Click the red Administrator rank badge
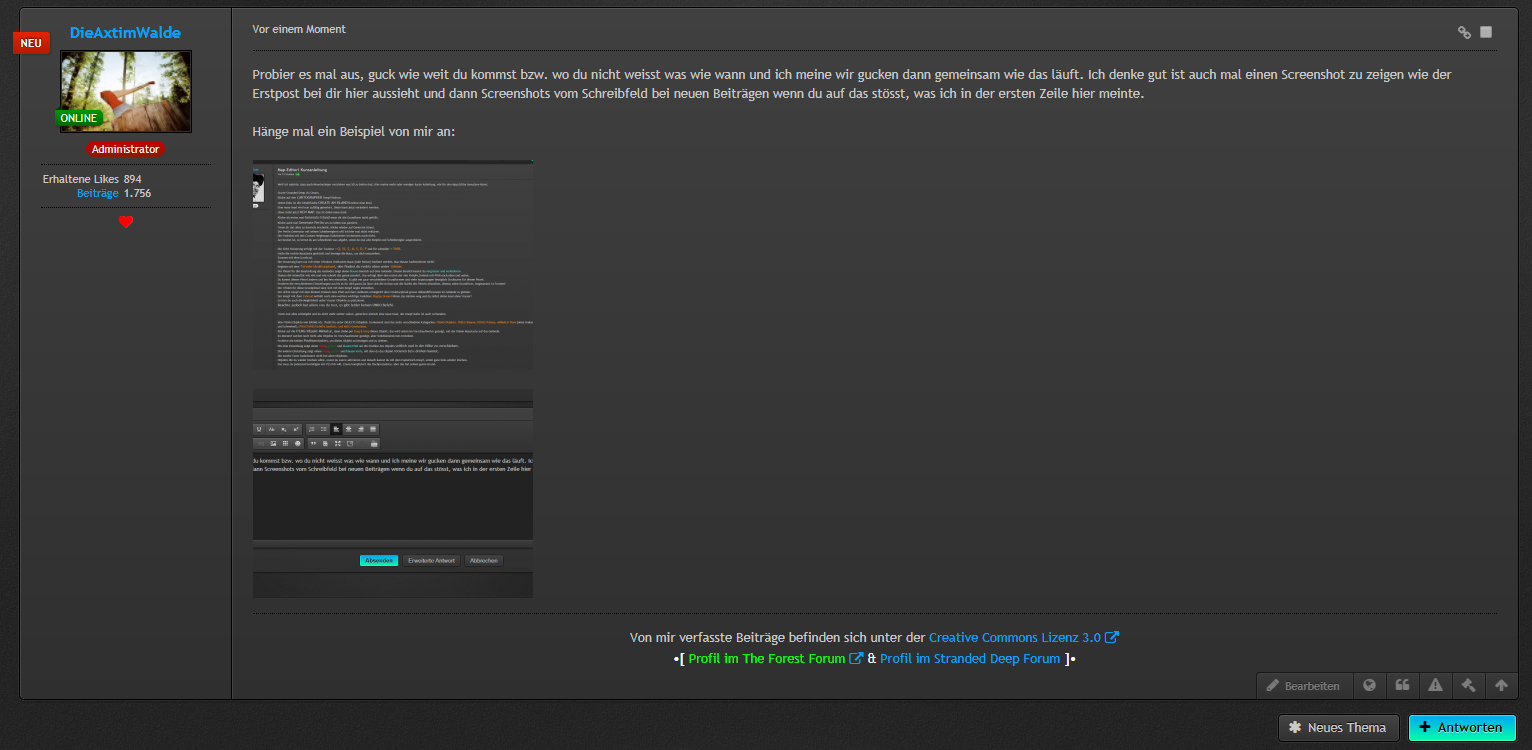Viewport: 1532px width, 750px height. 125,149
